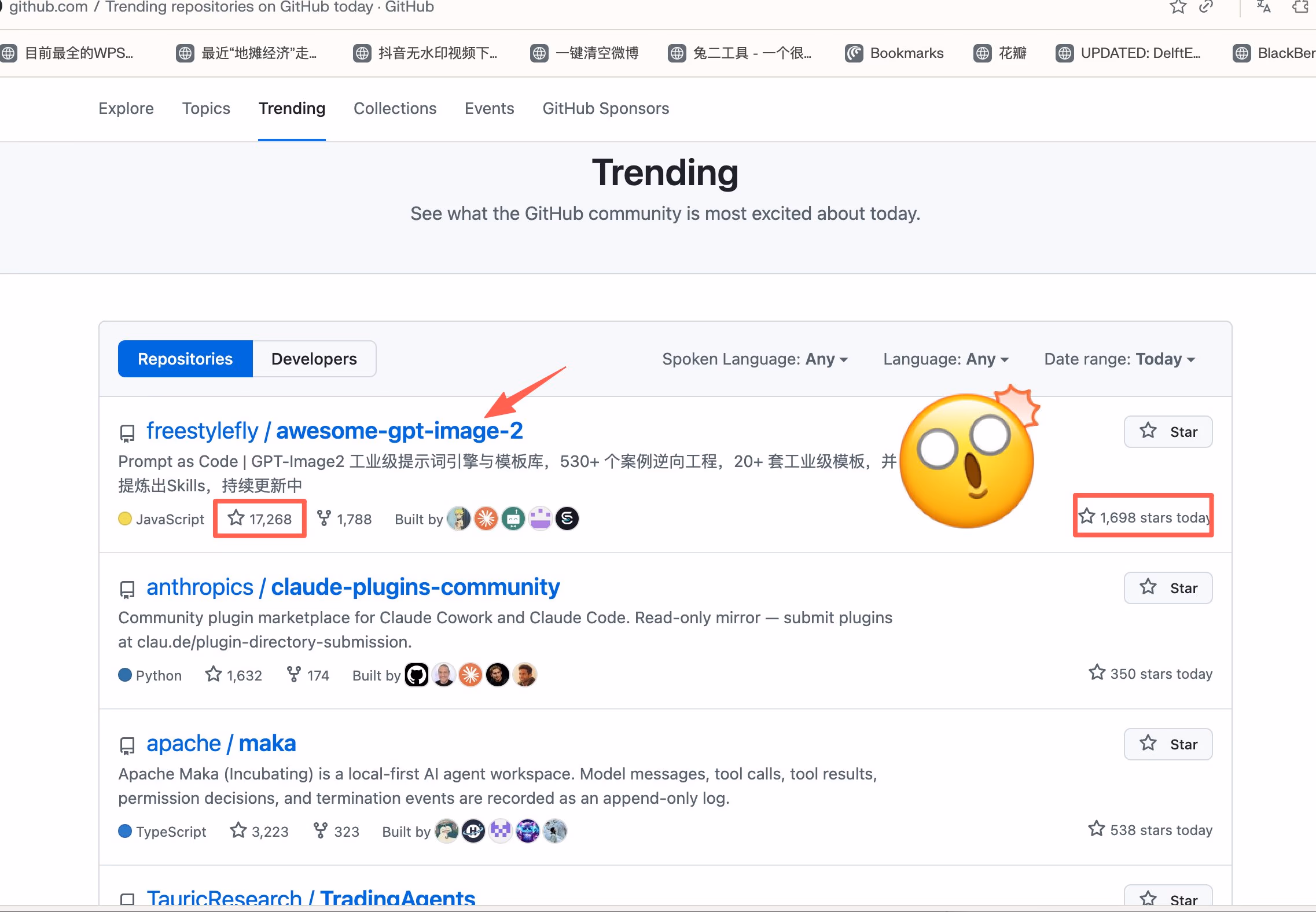Viewport: 1316px width, 912px height.
Task: View 17,268 stargazers of awesome-gpt-image-2
Action: pyautogui.click(x=259, y=518)
